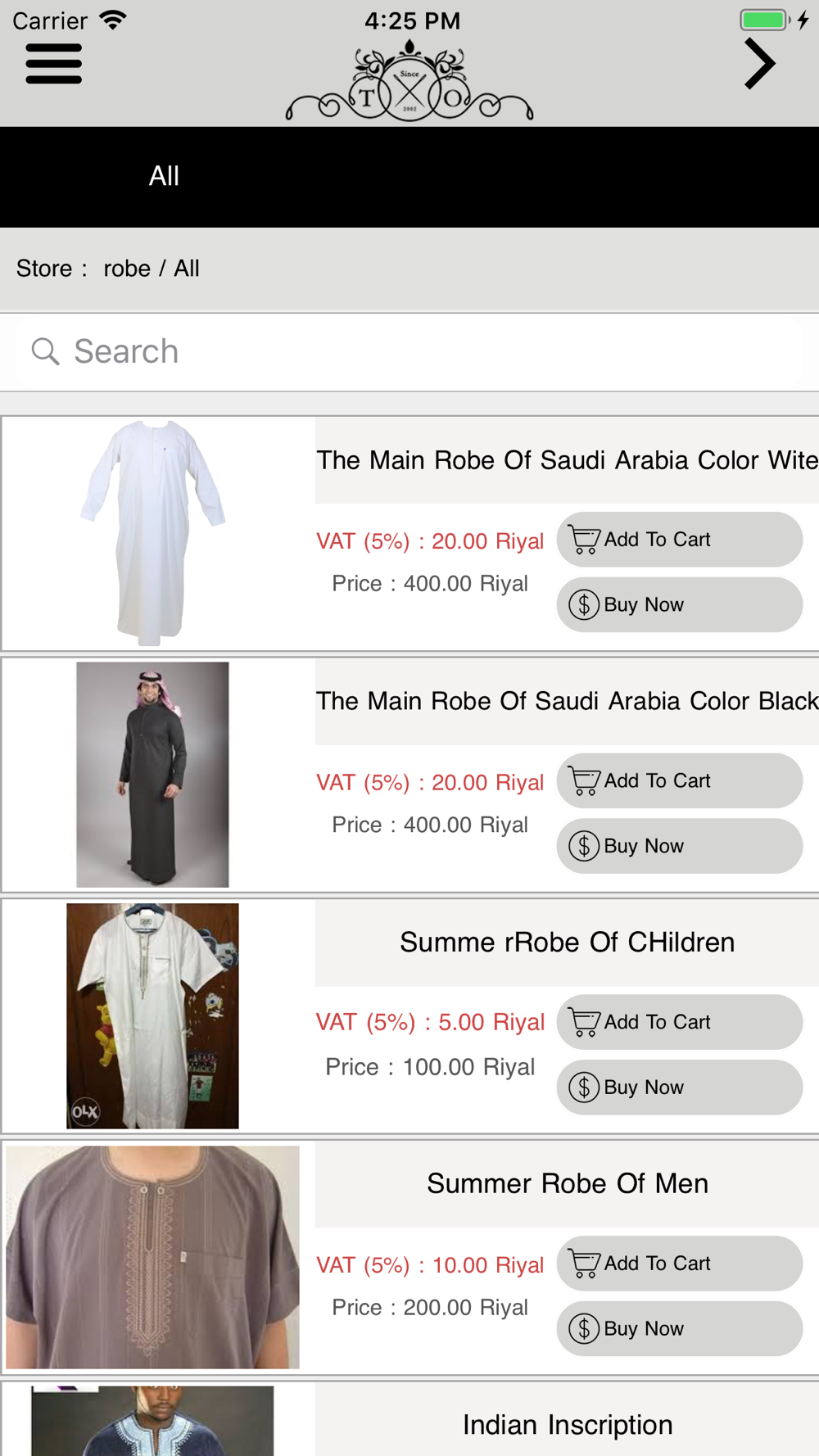Viewport: 819px width, 1456px height.
Task: View the children's summer robe photo
Action: 153,1016
